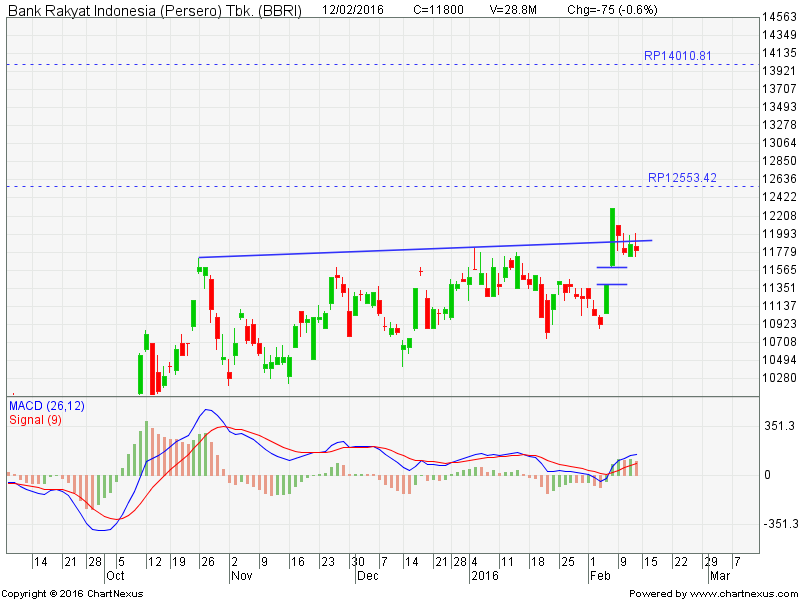Select the RP14010.81 price target label
The image size is (800, 600).
click(678, 55)
